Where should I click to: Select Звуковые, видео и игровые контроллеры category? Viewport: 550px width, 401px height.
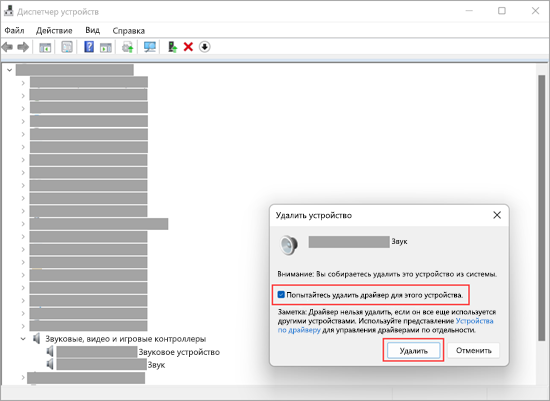click(x=126, y=339)
